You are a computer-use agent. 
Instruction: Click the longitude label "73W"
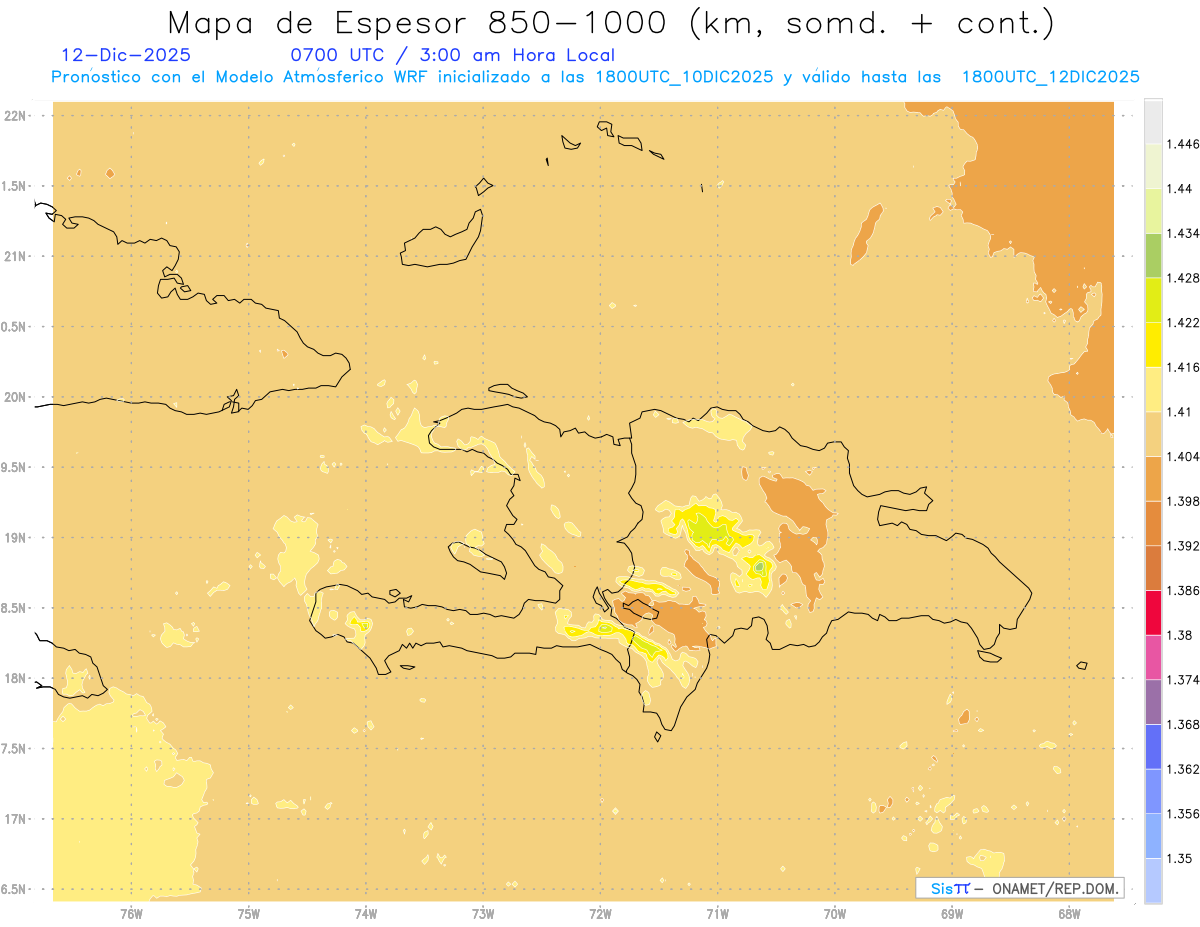[483, 914]
